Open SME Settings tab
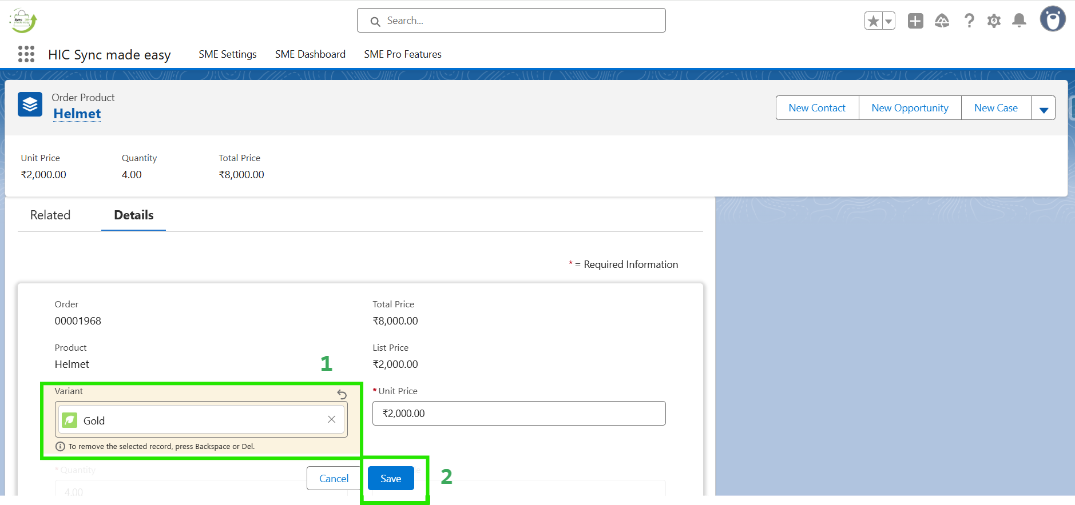1075x505 pixels. pyautogui.click(x=228, y=54)
